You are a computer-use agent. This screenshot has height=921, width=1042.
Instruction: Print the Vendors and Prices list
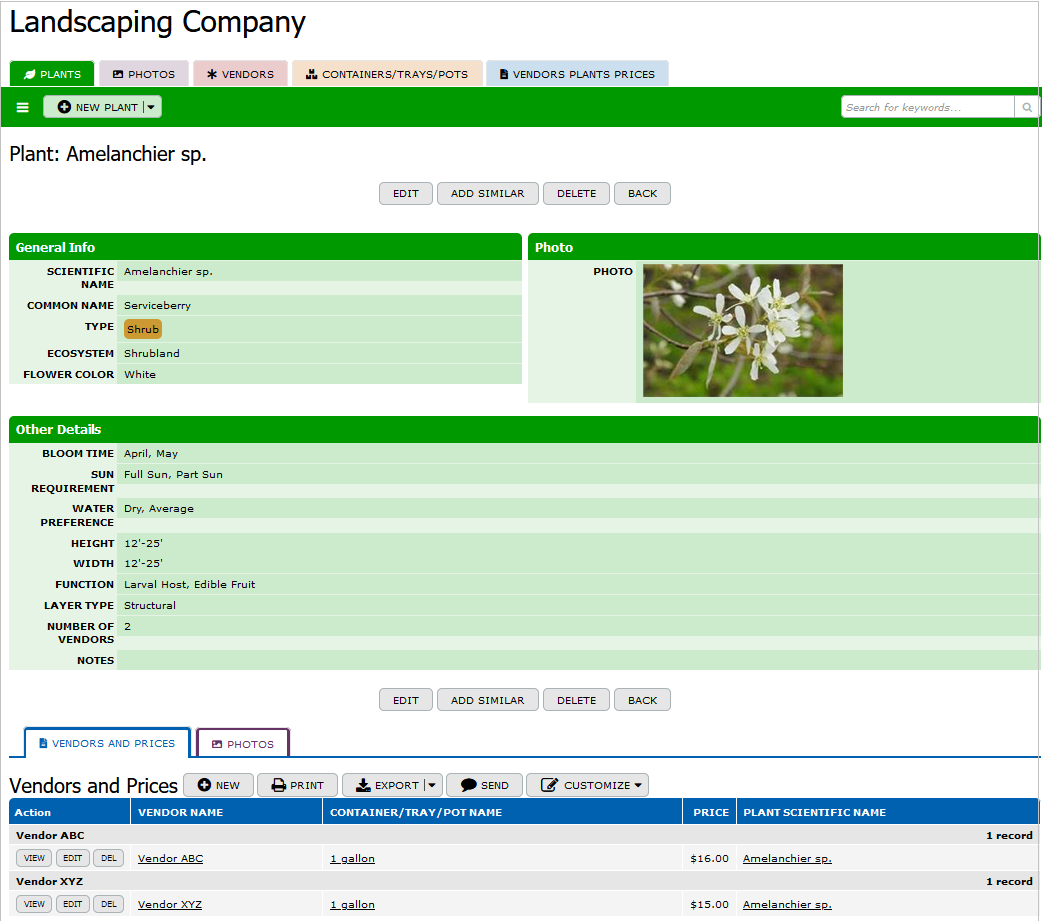coord(297,785)
